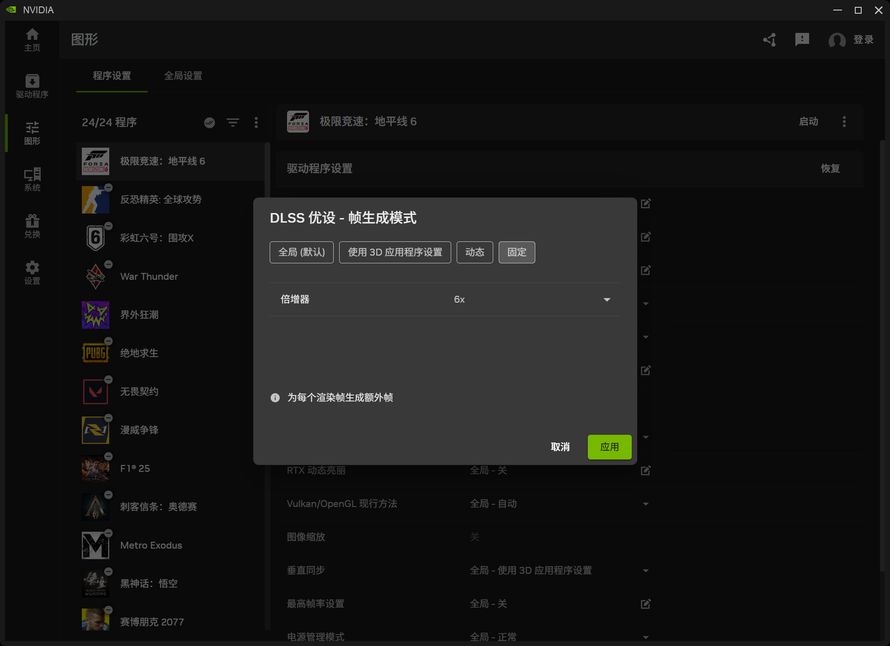Screen dimensions: 890x646
Task: Select 固定 frame generation mode
Action: tap(517, 252)
